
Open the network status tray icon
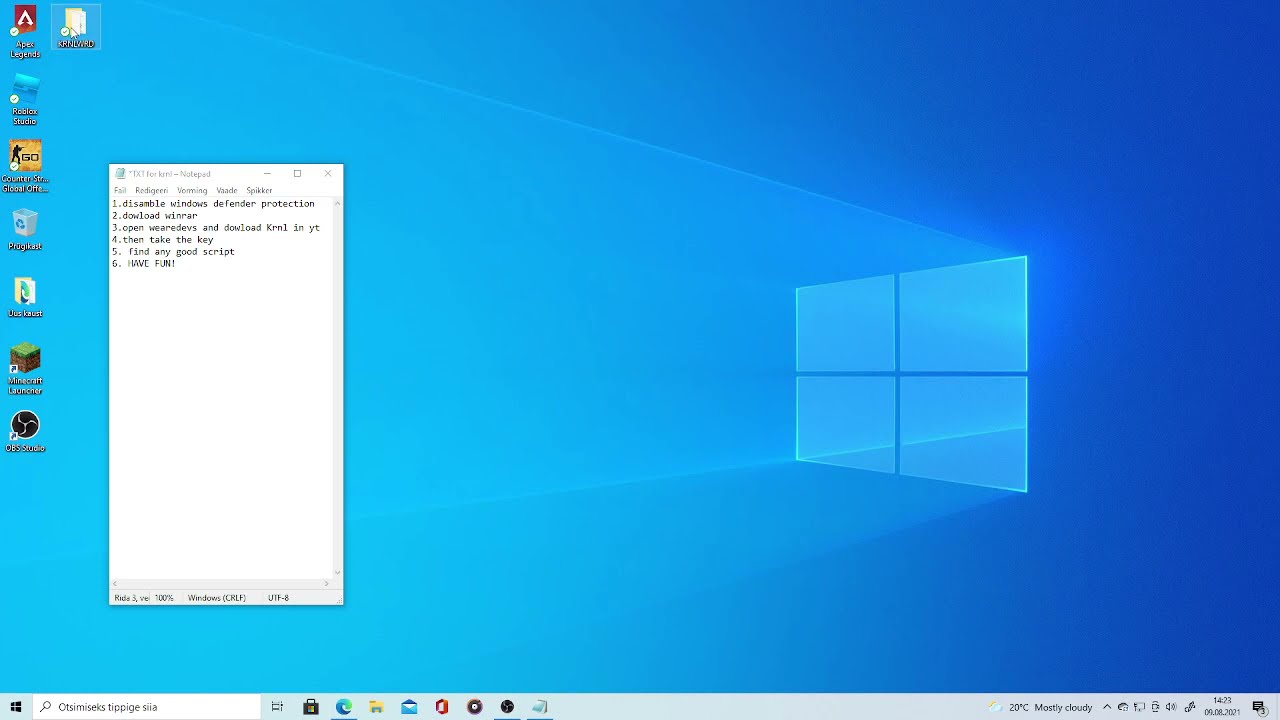point(1139,707)
